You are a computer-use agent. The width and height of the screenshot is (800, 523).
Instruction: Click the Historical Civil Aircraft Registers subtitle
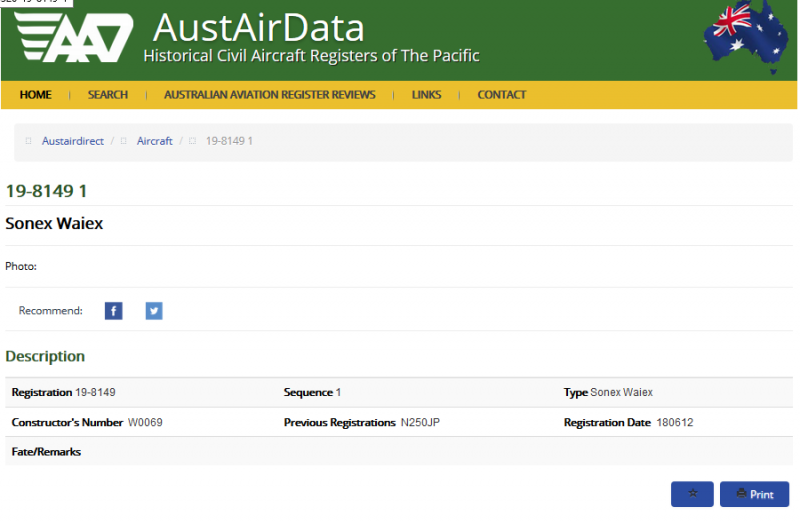click(311, 56)
